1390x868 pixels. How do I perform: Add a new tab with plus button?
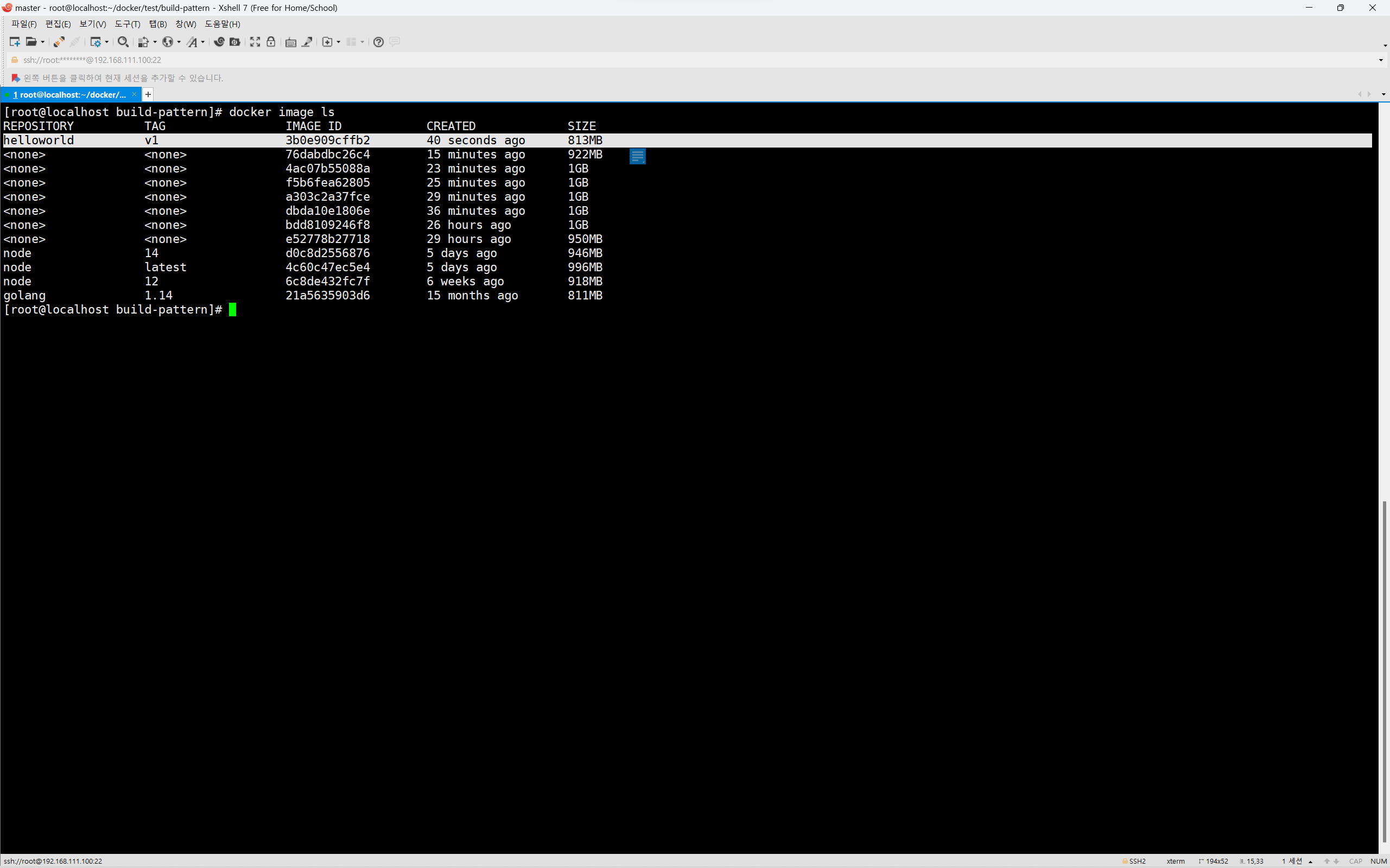pyautogui.click(x=148, y=95)
